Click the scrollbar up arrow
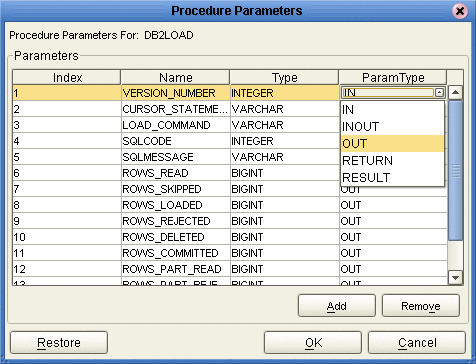 click(455, 92)
